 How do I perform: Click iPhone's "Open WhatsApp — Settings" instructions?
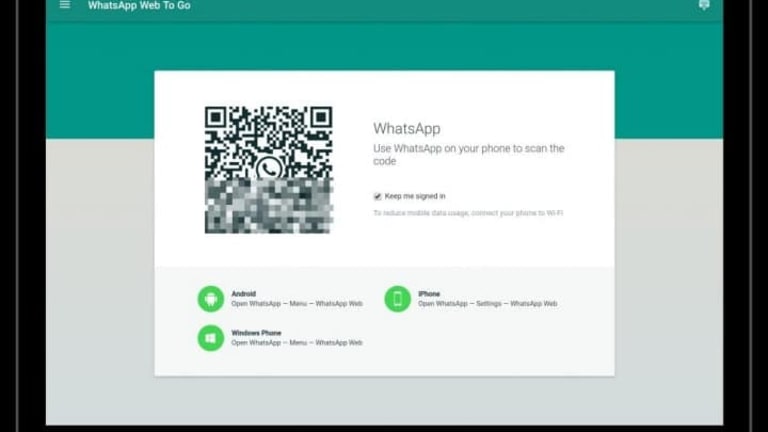pos(487,304)
